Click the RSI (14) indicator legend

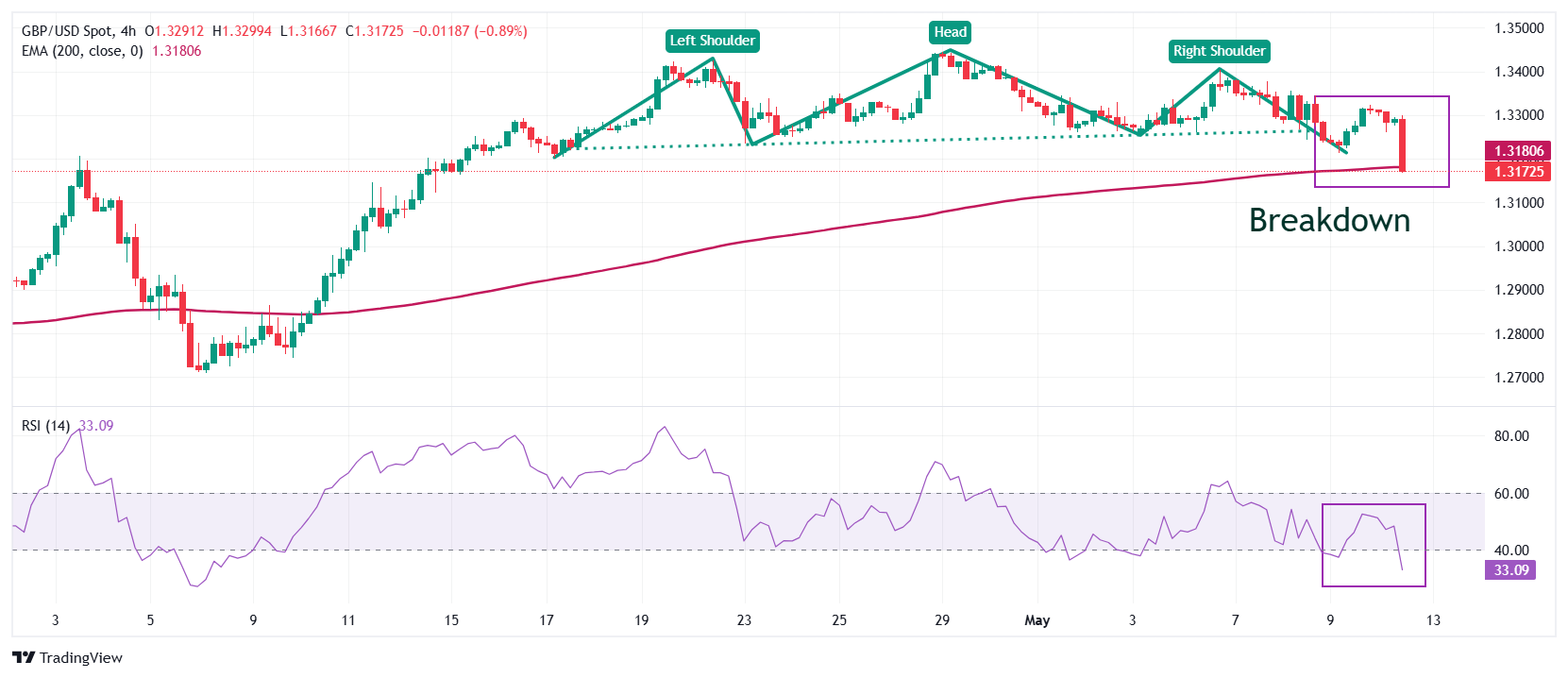click(x=45, y=426)
